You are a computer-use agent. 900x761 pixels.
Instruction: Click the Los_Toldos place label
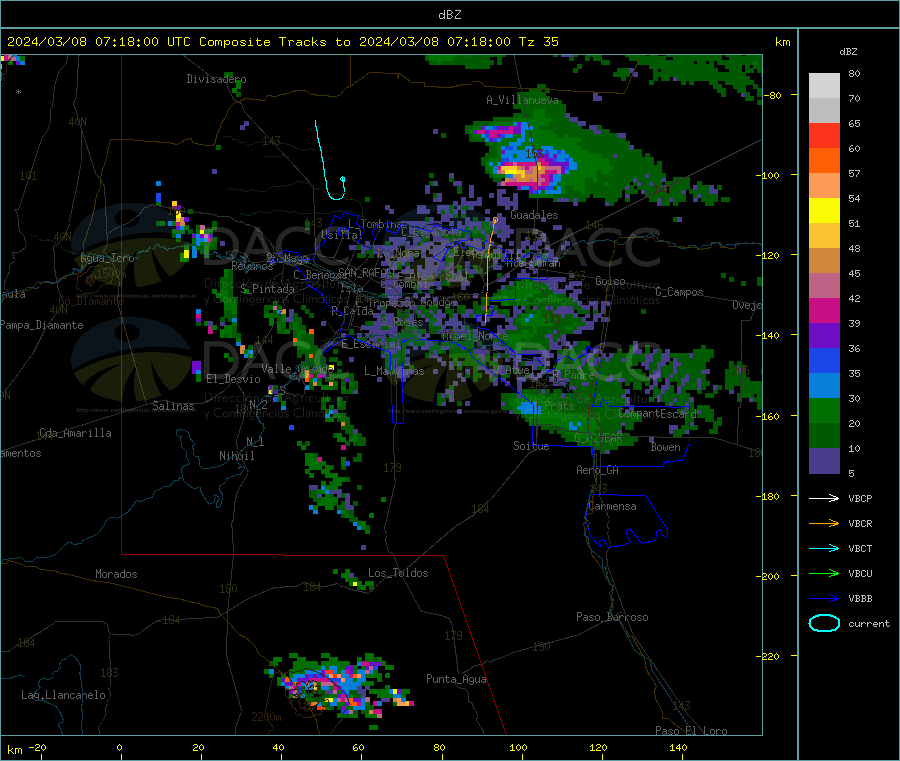coord(398,573)
